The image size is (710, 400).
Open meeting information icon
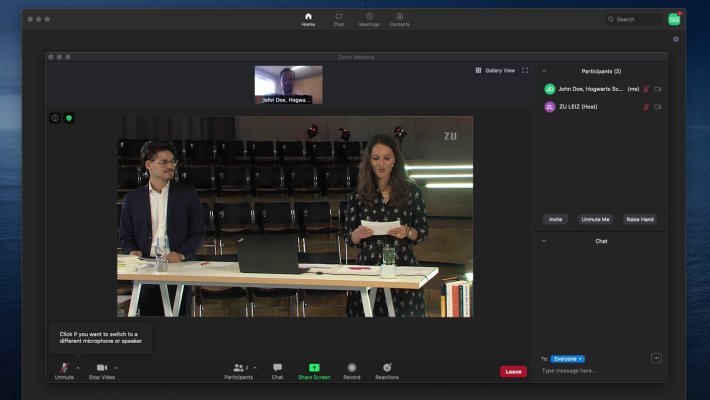[55, 118]
